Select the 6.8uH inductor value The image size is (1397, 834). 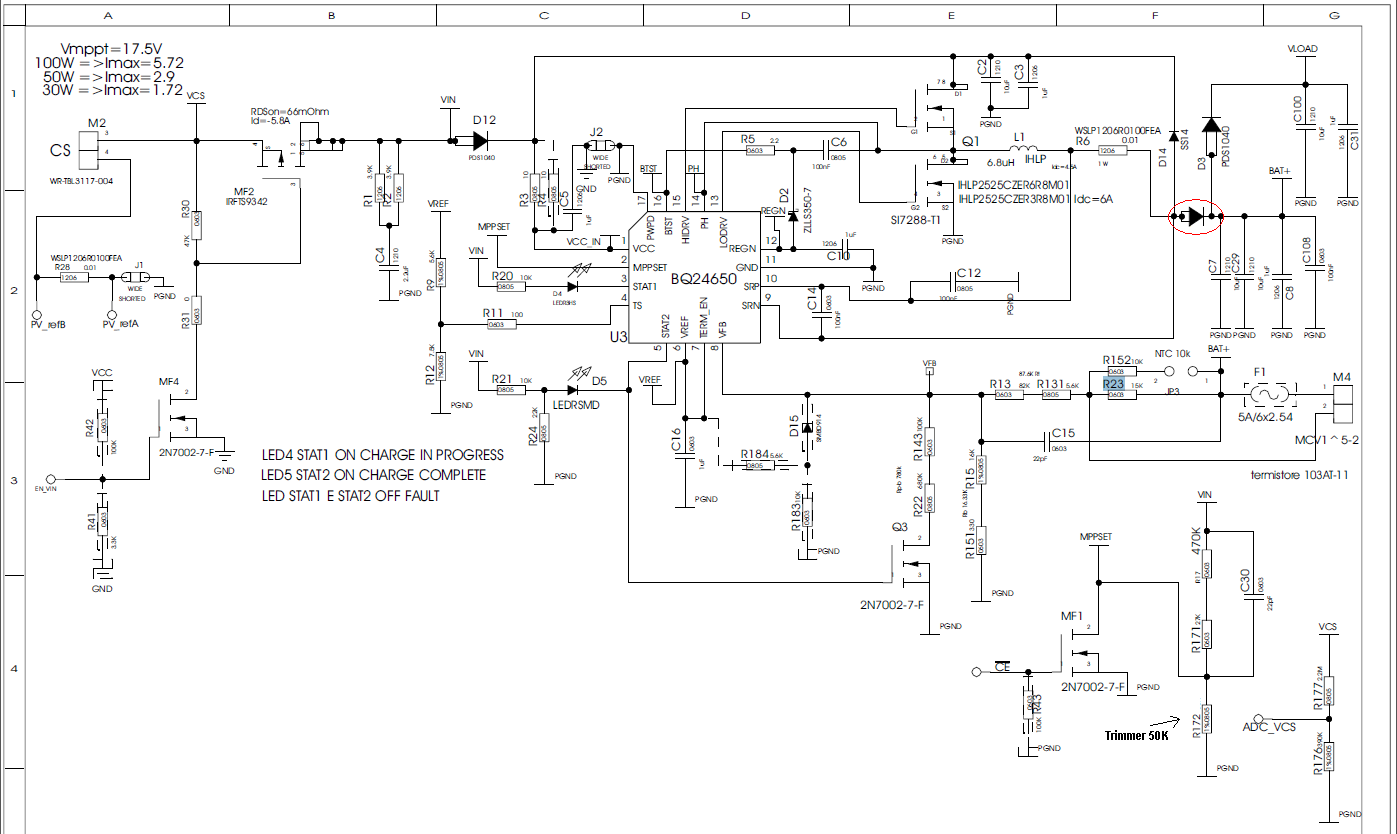tap(1002, 162)
